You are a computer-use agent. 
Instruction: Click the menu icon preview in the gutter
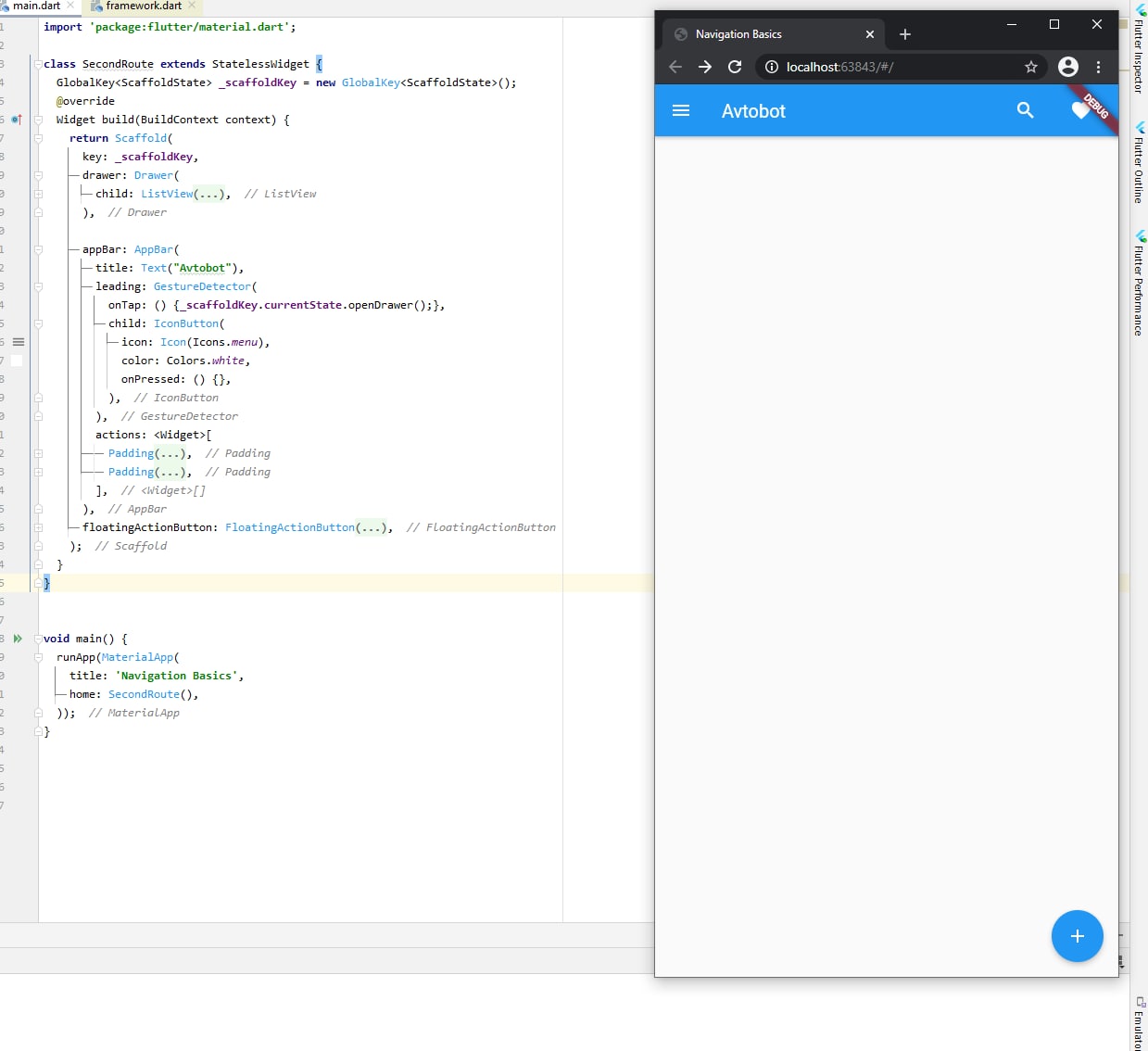(18, 342)
